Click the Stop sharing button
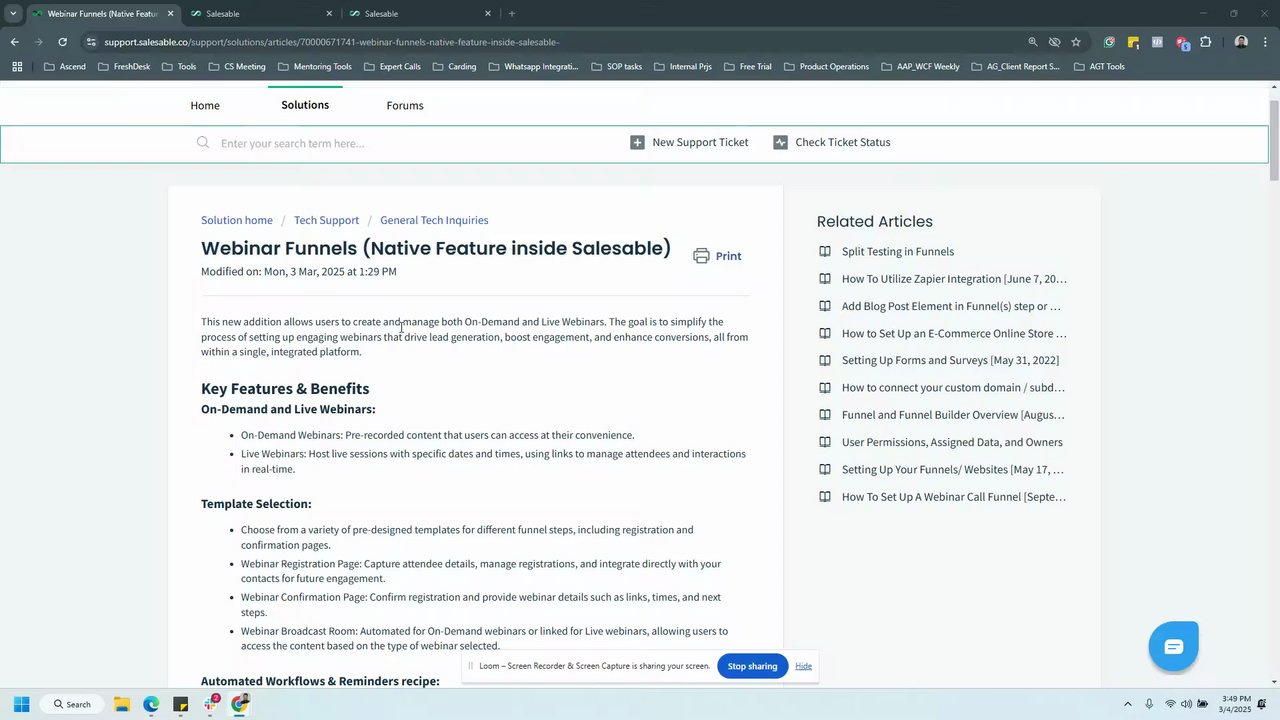The image size is (1280, 720). pos(752,666)
